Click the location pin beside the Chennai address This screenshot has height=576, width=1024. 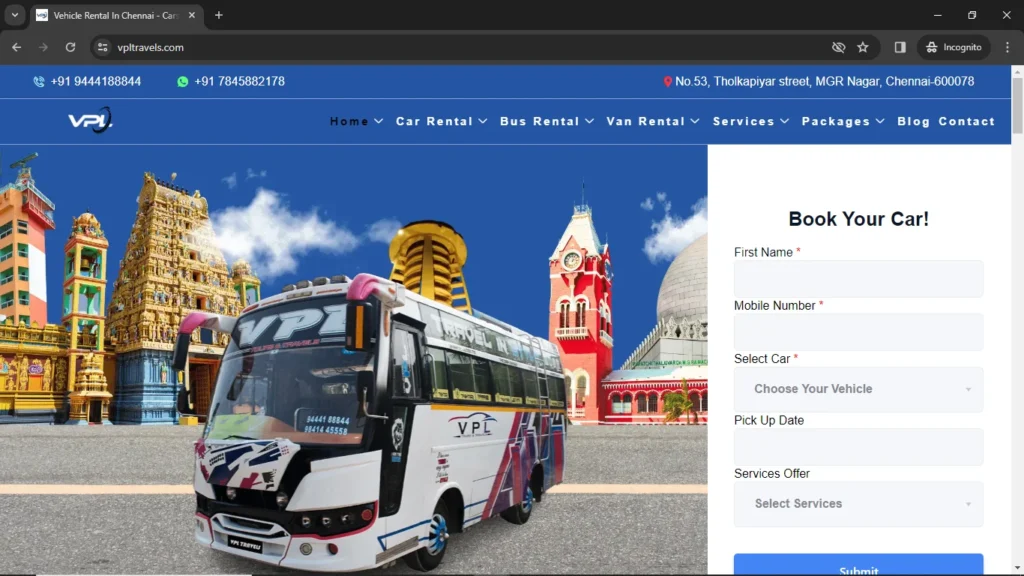click(668, 81)
